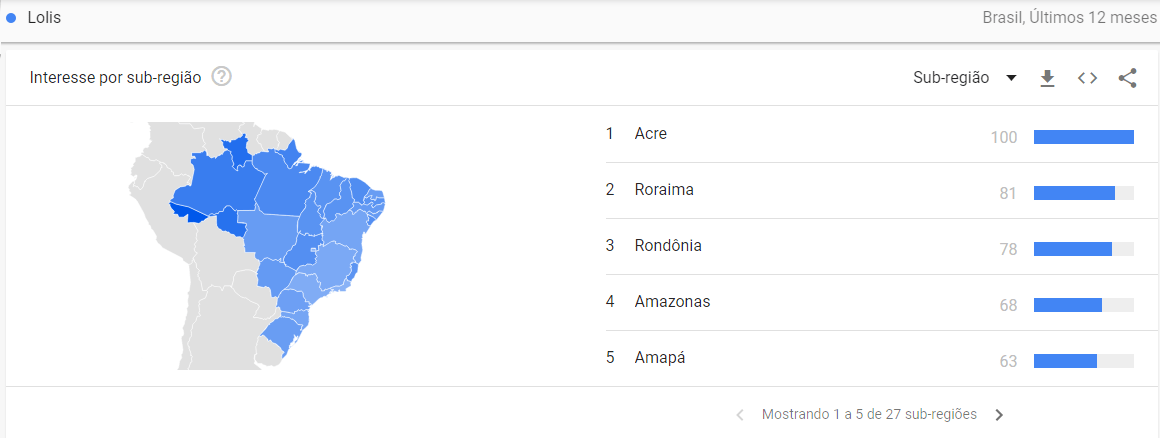Image resolution: width=1160 pixels, height=438 pixels.
Task: Click the blue dot next to Lolis
Action: 11,18
